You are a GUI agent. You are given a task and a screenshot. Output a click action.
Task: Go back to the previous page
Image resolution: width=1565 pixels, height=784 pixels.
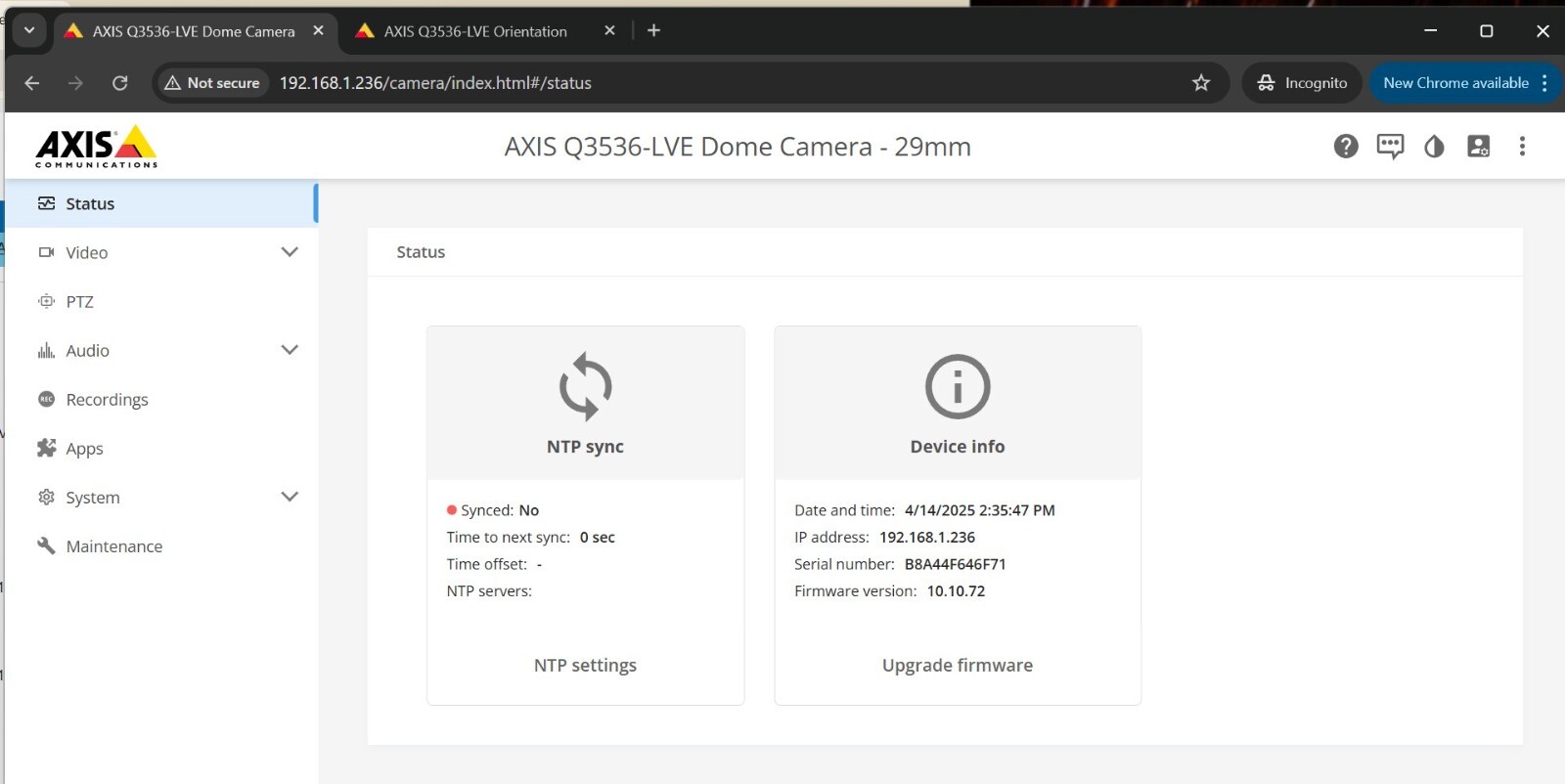click(x=31, y=83)
